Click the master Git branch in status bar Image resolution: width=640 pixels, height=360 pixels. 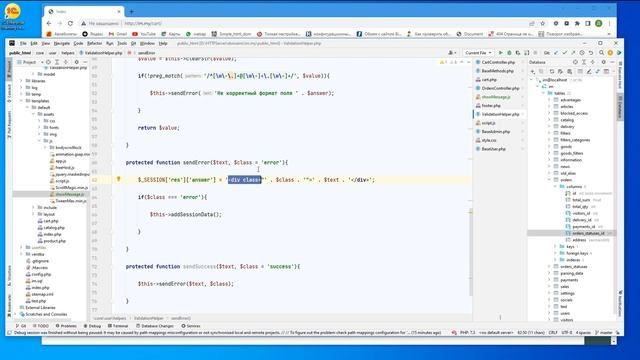coord(604,333)
